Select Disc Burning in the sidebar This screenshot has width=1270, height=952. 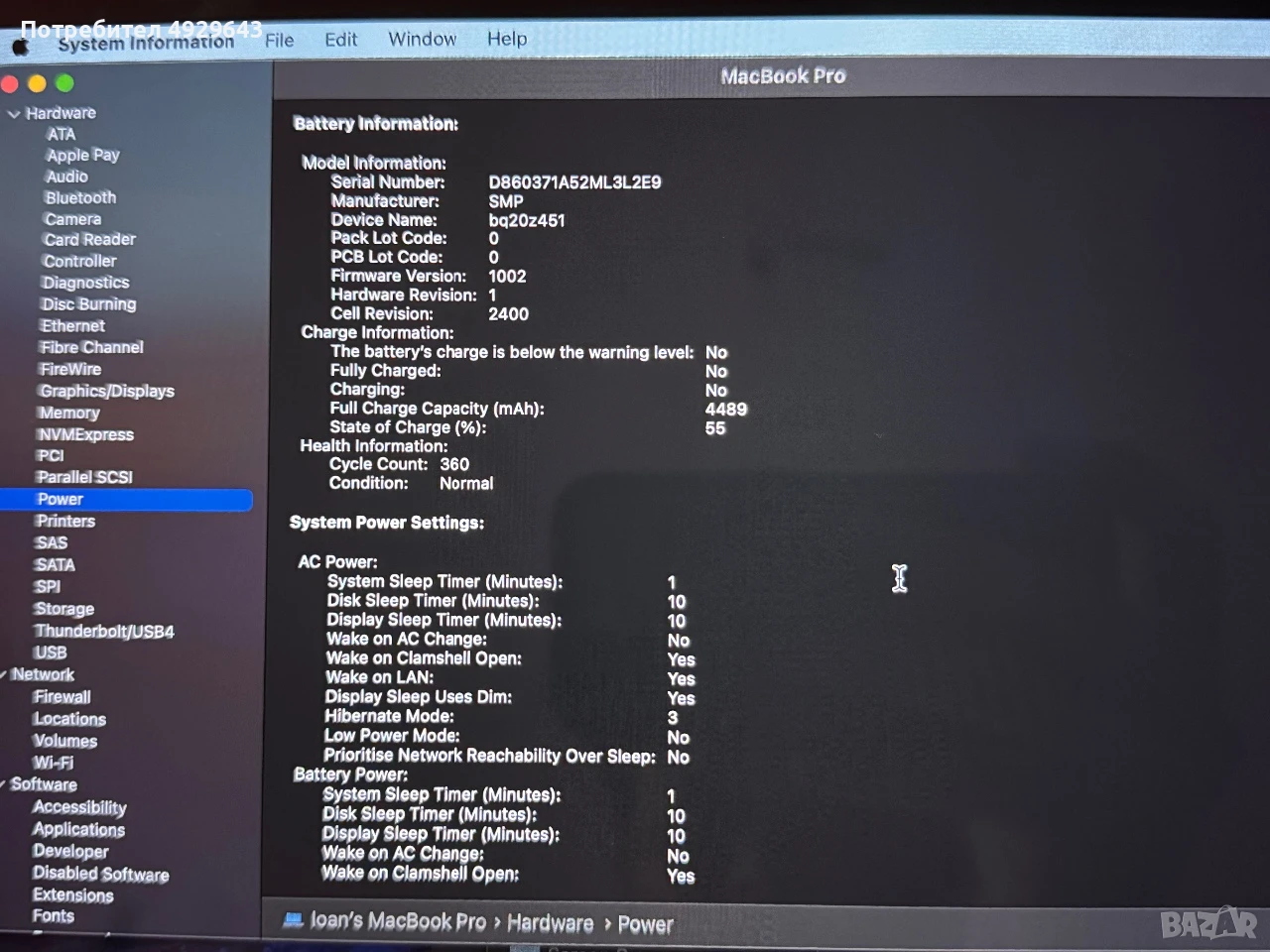[88, 304]
